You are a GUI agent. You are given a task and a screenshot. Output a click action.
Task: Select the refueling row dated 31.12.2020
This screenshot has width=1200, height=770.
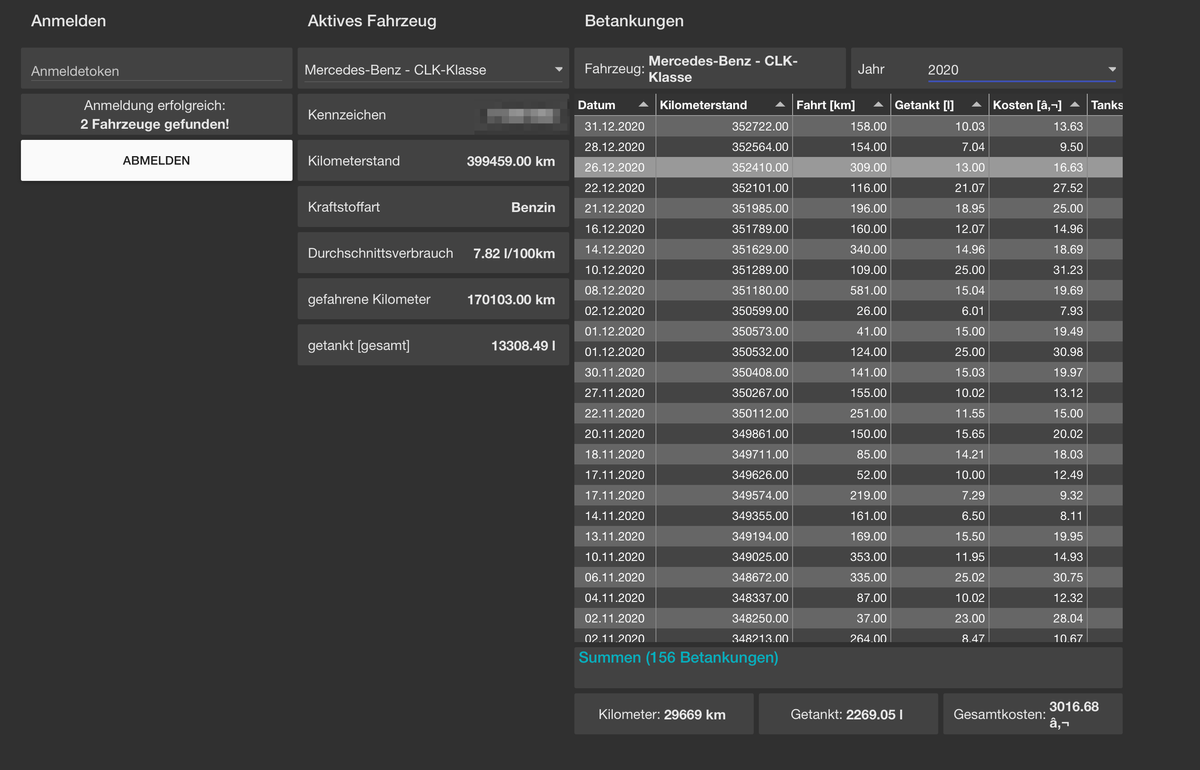click(848, 126)
